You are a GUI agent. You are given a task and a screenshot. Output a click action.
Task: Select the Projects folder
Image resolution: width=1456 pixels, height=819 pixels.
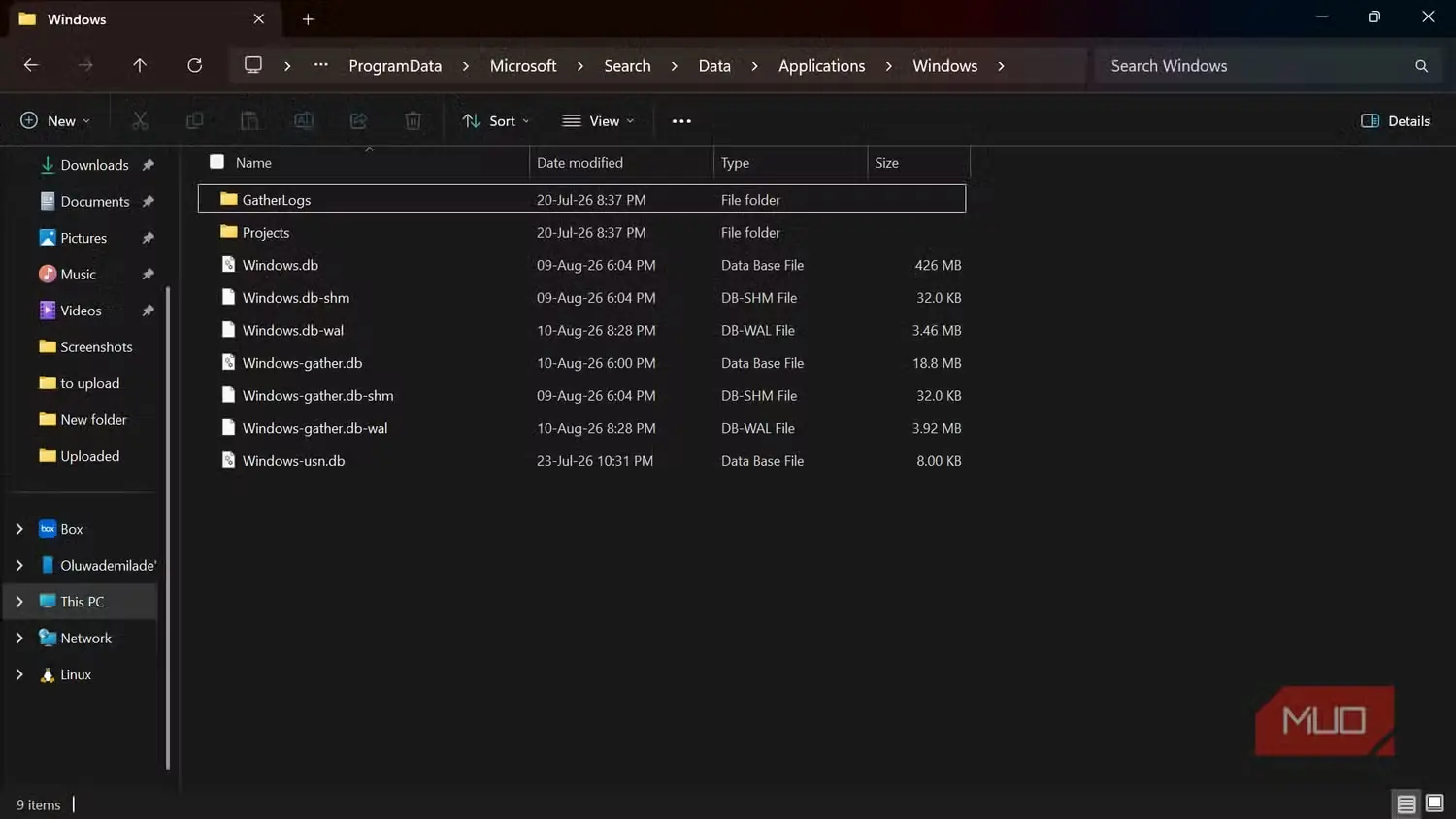click(581, 232)
